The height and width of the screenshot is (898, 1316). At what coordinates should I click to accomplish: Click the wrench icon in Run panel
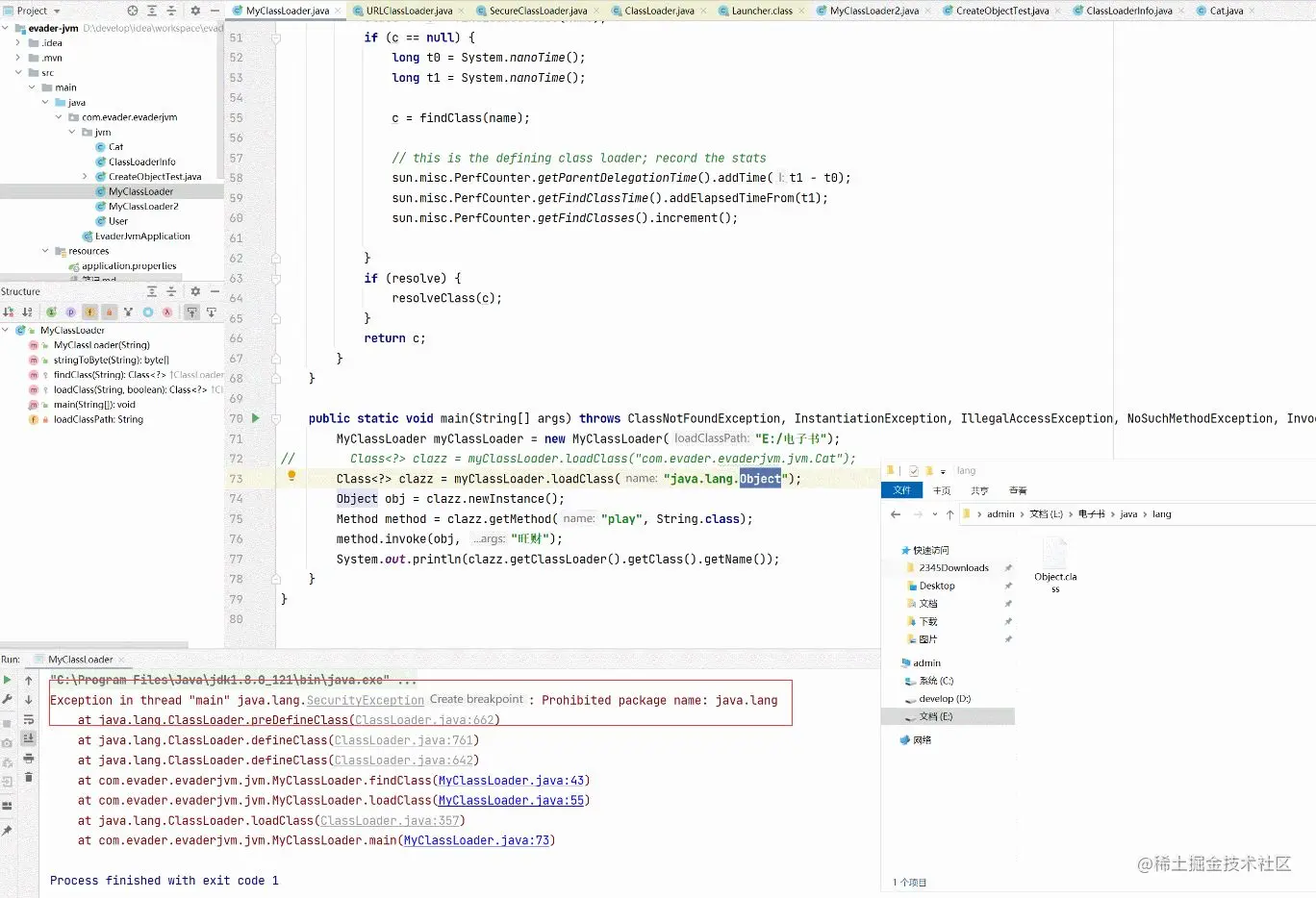click(x=8, y=700)
